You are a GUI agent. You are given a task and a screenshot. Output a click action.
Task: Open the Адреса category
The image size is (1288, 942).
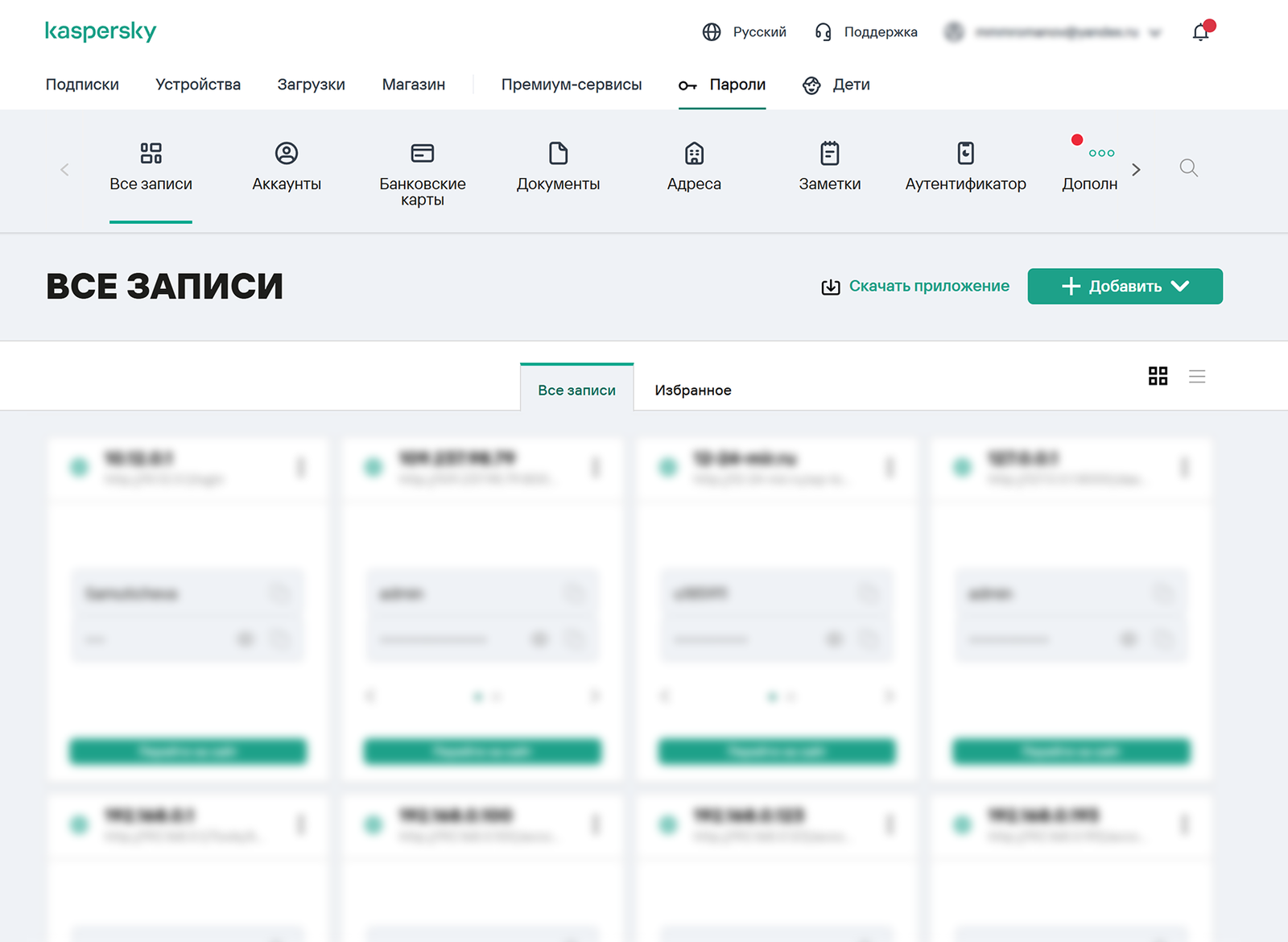[x=694, y=167]
